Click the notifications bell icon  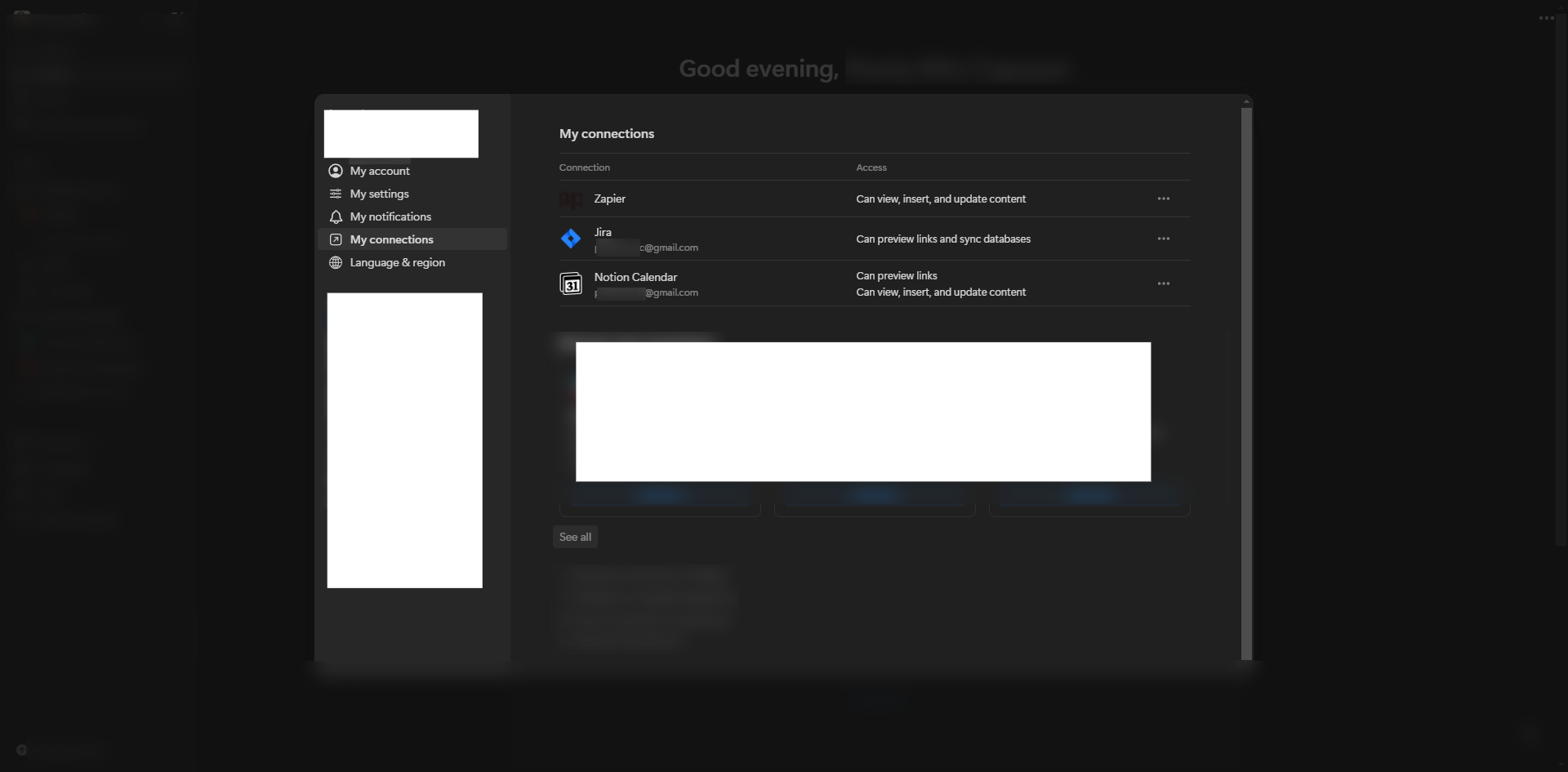(336, 216)
